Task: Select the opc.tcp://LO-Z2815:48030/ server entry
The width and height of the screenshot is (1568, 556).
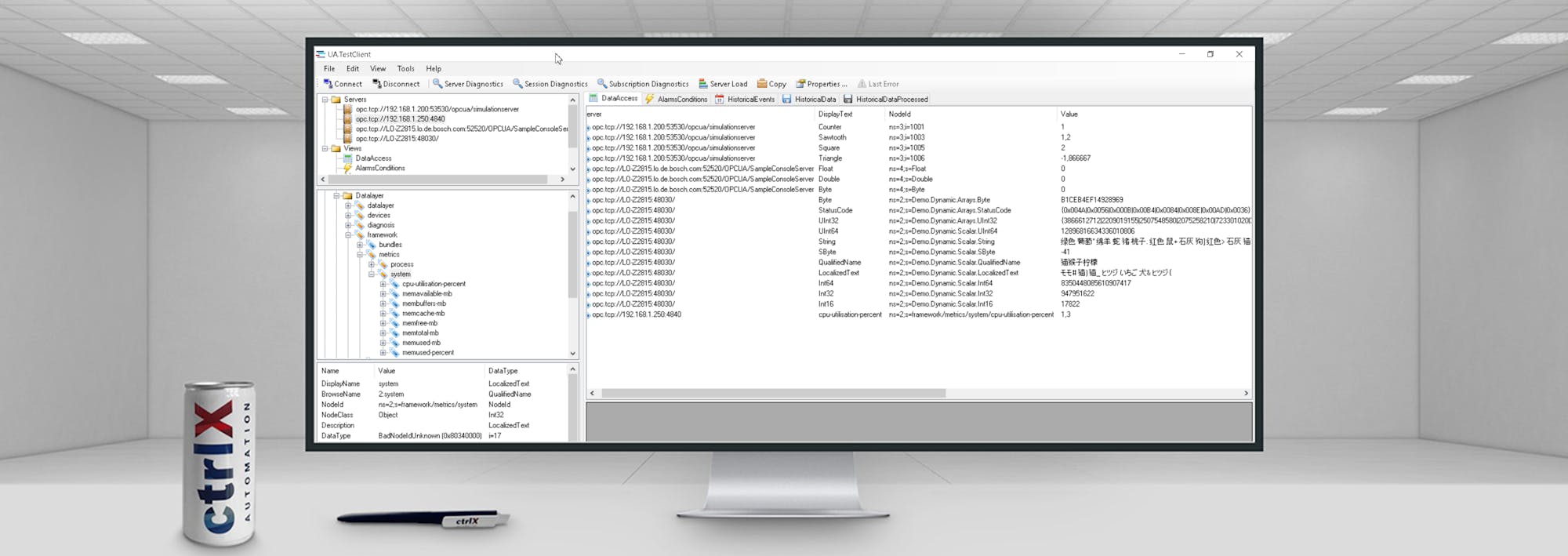Action: pos(397,139)
